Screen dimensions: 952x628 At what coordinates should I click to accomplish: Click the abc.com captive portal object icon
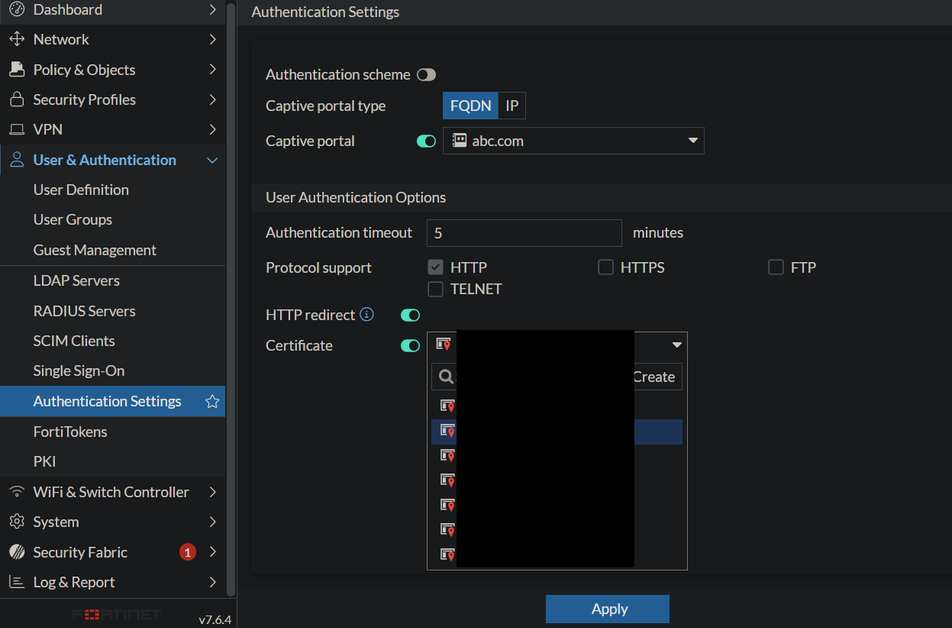pos(460,140)
